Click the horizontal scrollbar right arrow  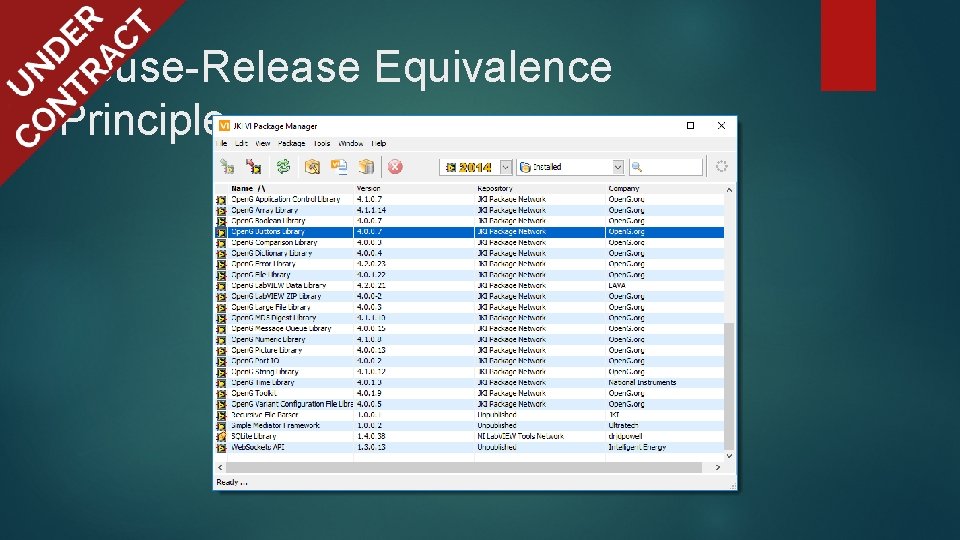click(x=718, y=467)
